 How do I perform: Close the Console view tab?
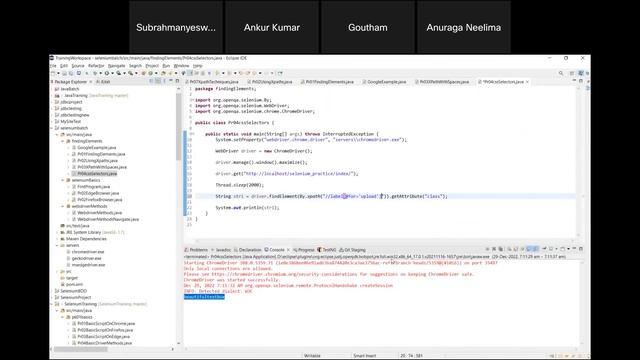[x=288, y=250]
